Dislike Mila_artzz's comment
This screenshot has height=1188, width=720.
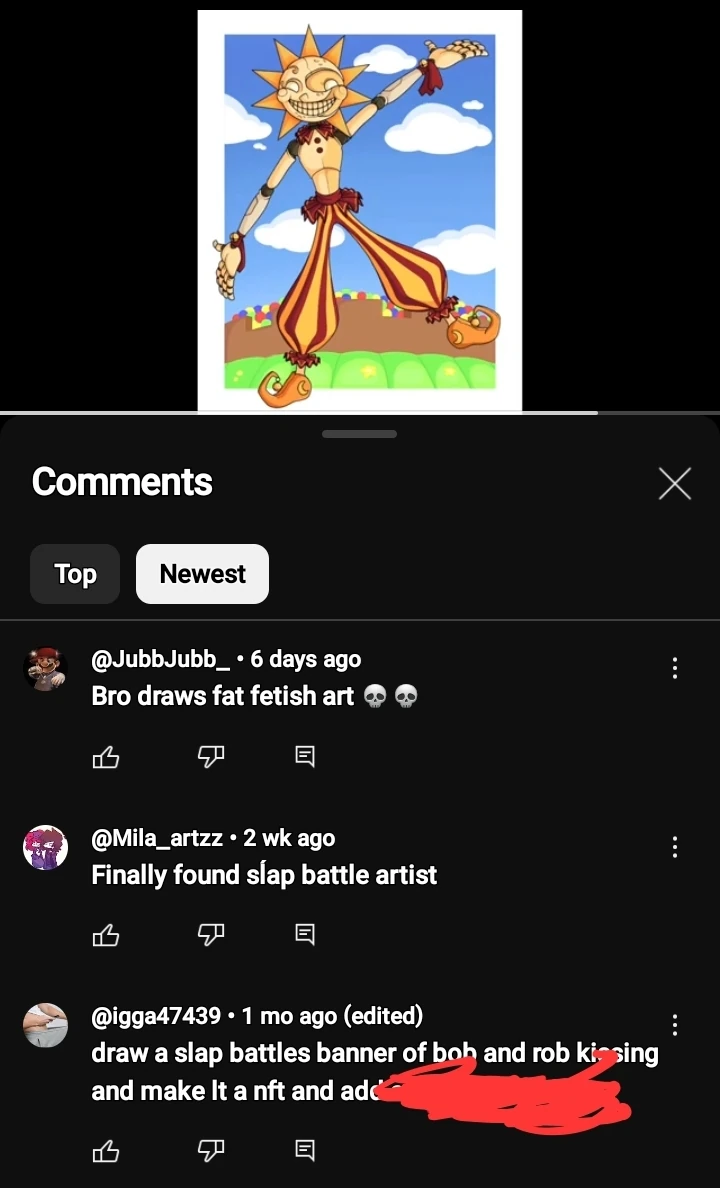tap(210, 934)
